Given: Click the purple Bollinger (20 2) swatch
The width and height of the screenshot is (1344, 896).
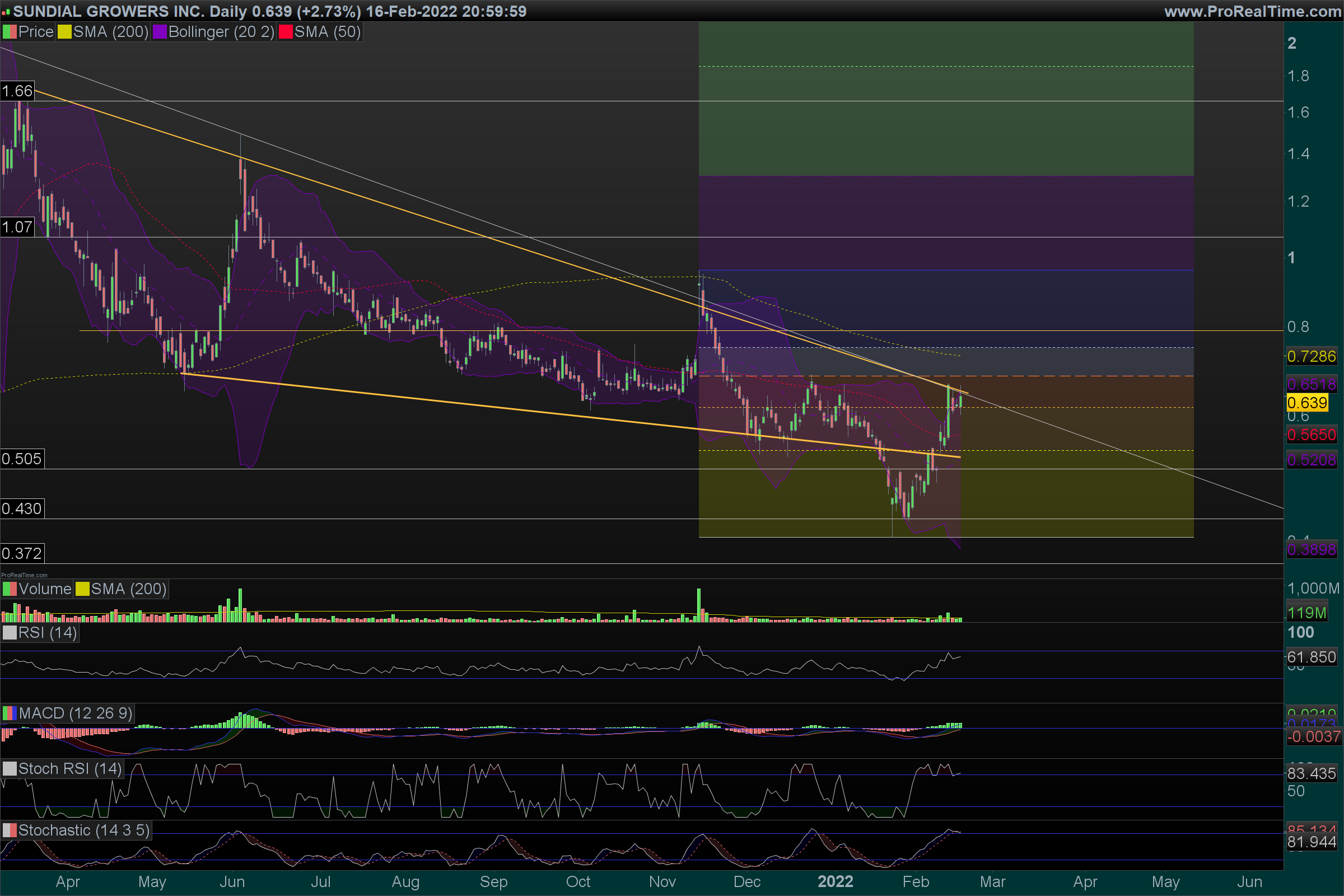Looking at the screenshot, I should 160,32.
